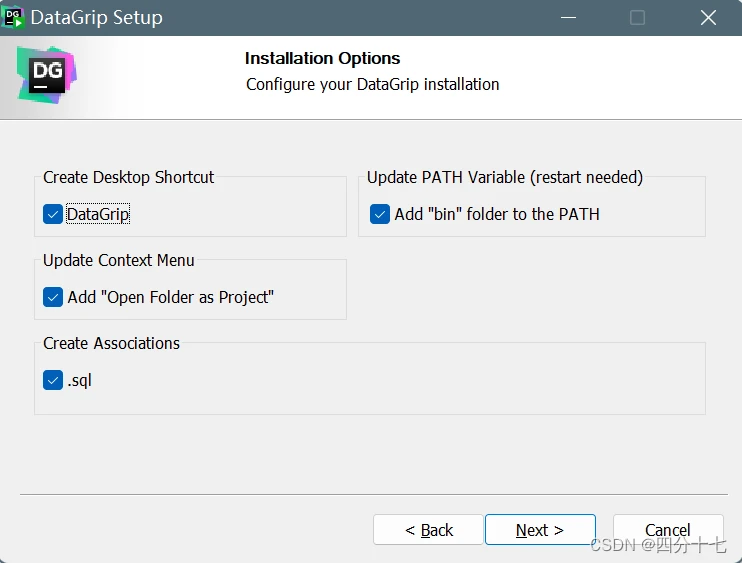Click the large DG logo in the header
Viewport: 742px width, 563px height.
click(46, 75)
